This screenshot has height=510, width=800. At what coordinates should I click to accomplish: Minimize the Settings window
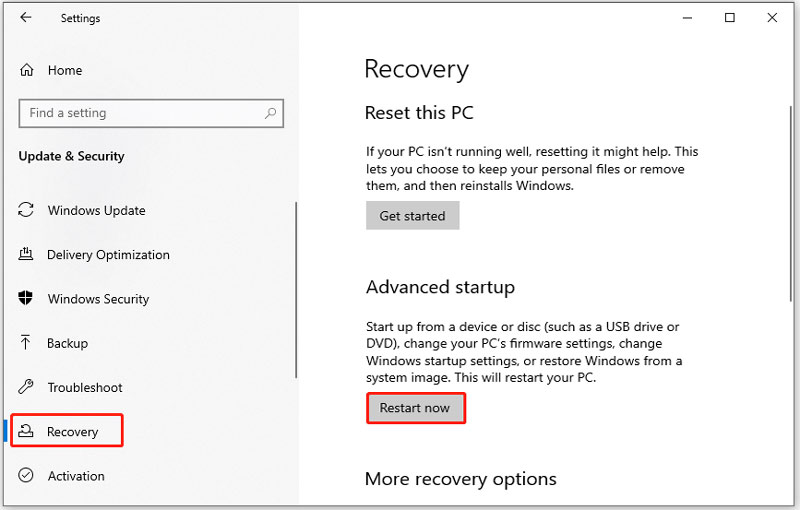click(687, 18)
